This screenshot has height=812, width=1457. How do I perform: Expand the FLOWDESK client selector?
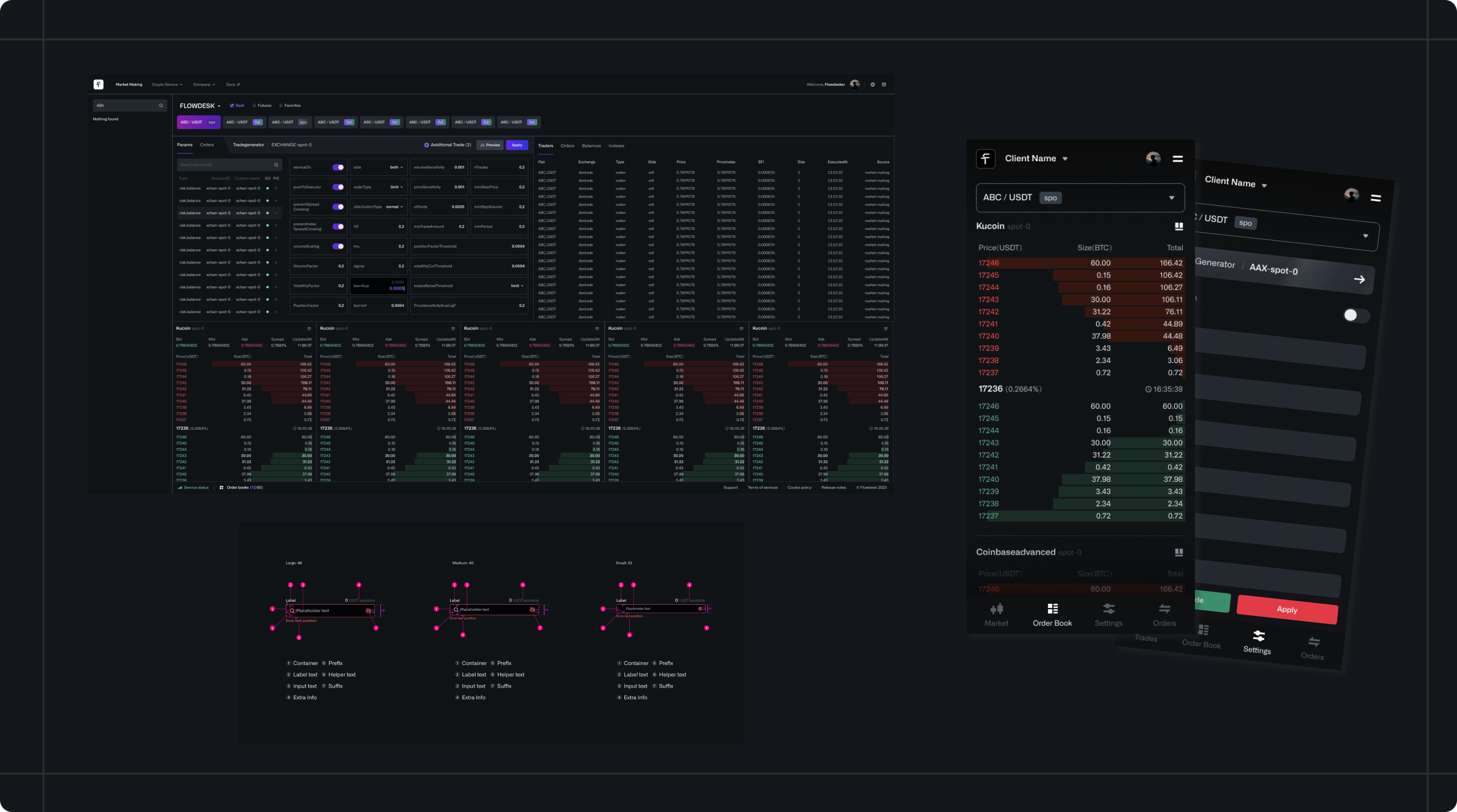pyautogui.click(x=200, y=106)
